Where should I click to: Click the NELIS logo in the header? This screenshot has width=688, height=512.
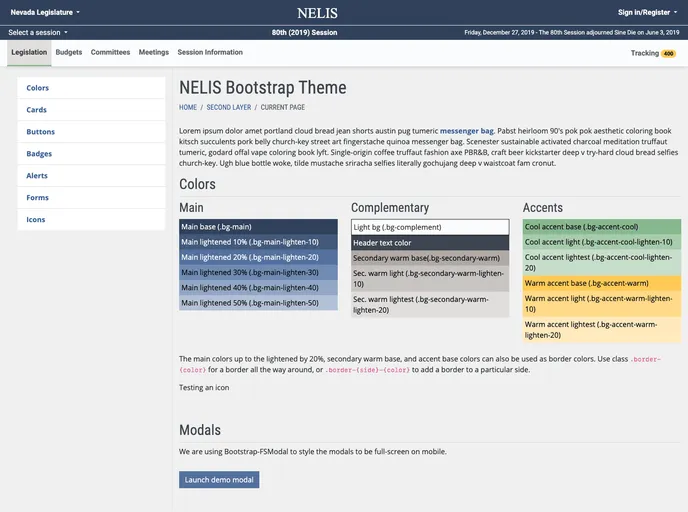317,13
